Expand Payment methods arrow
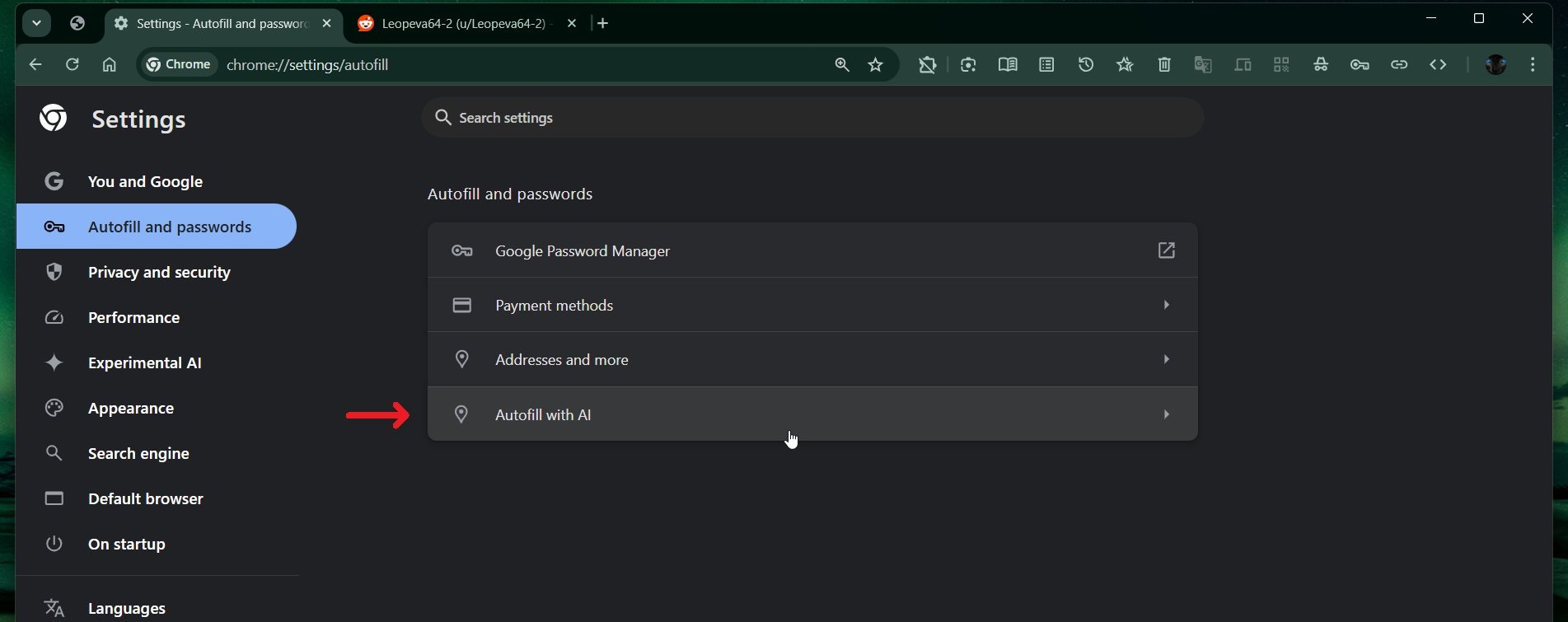 (x=1166, y=306)
